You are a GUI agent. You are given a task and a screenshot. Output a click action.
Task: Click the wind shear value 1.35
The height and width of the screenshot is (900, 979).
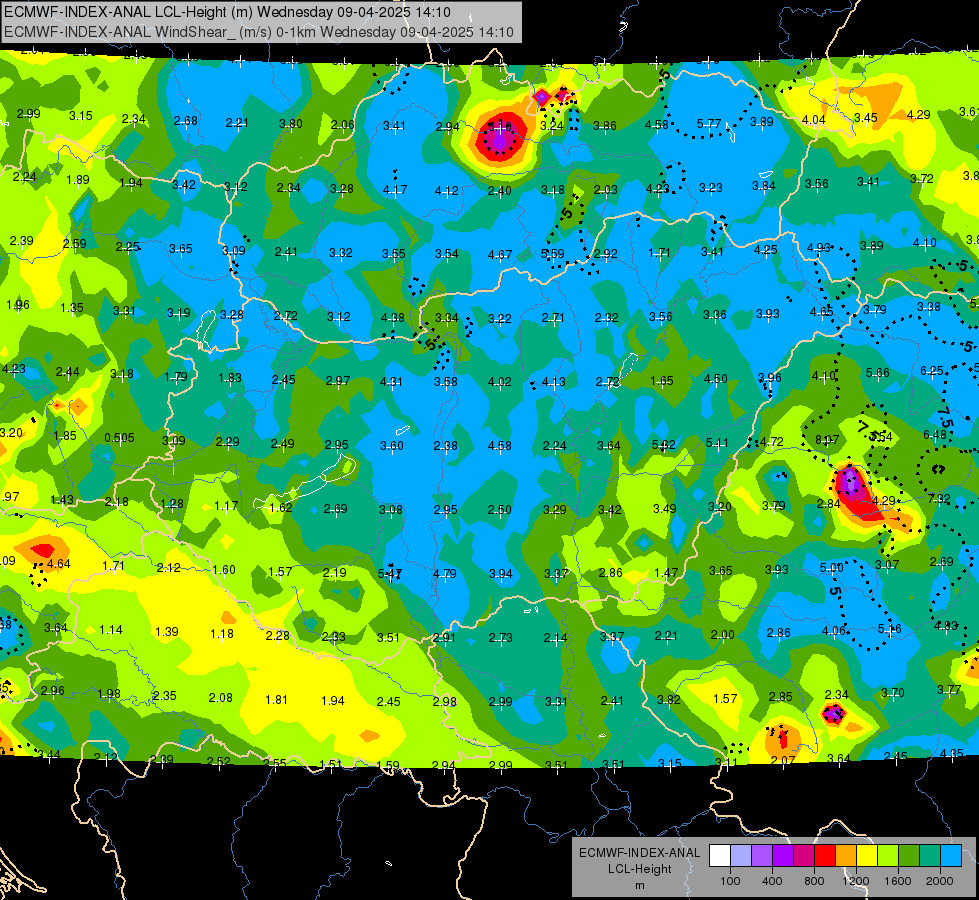[72, 307]
